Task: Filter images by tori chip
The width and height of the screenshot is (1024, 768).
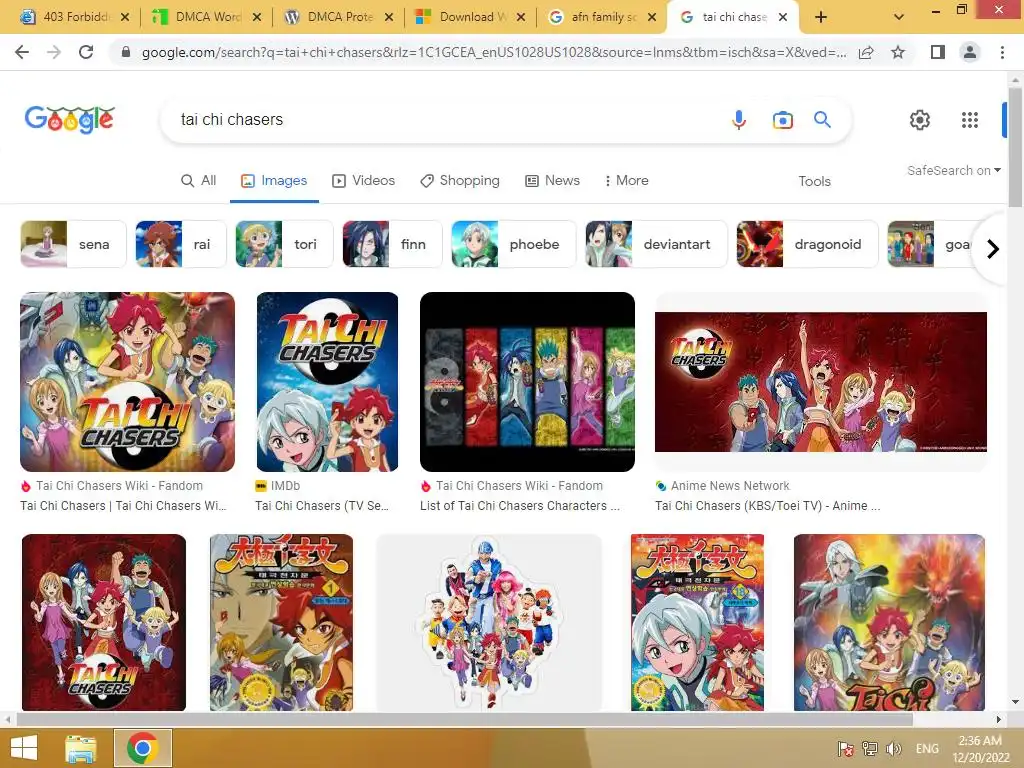Action: tap(285, 244)
